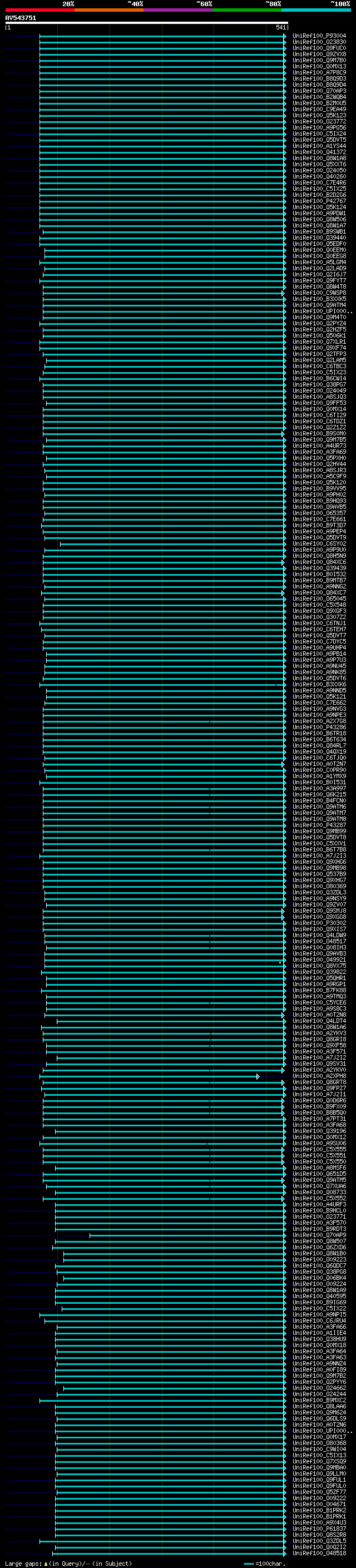
Task: Select hit UniRef100_Q40260
Action: 319,176
